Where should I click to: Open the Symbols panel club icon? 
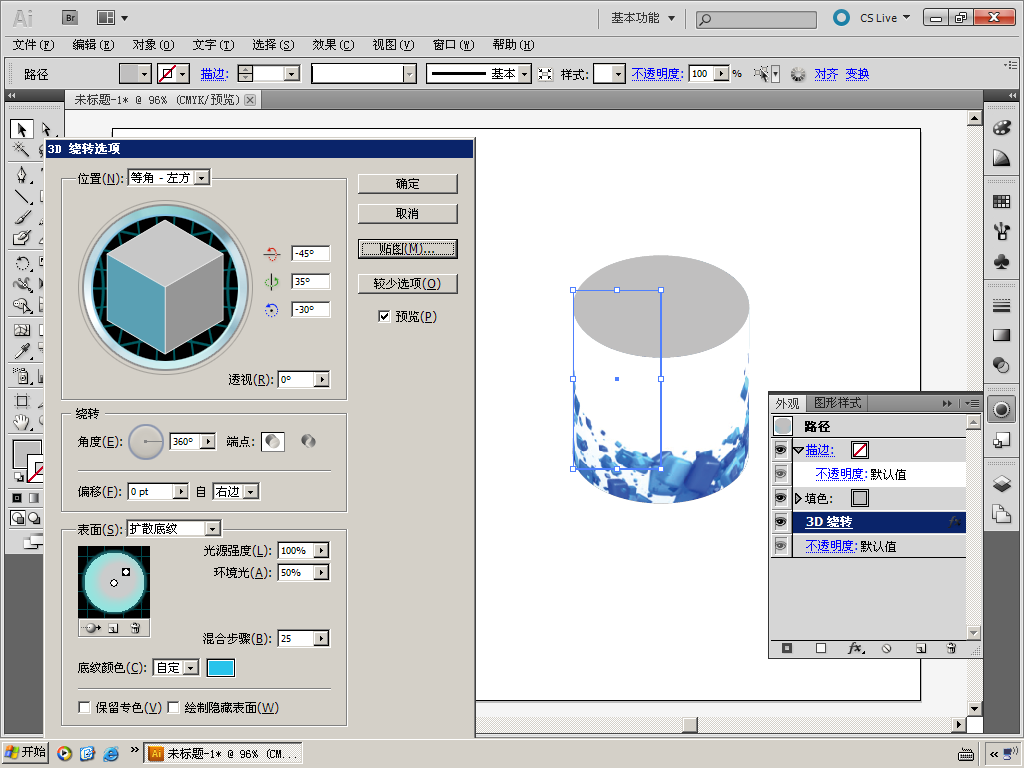(x=1001, y=261)
